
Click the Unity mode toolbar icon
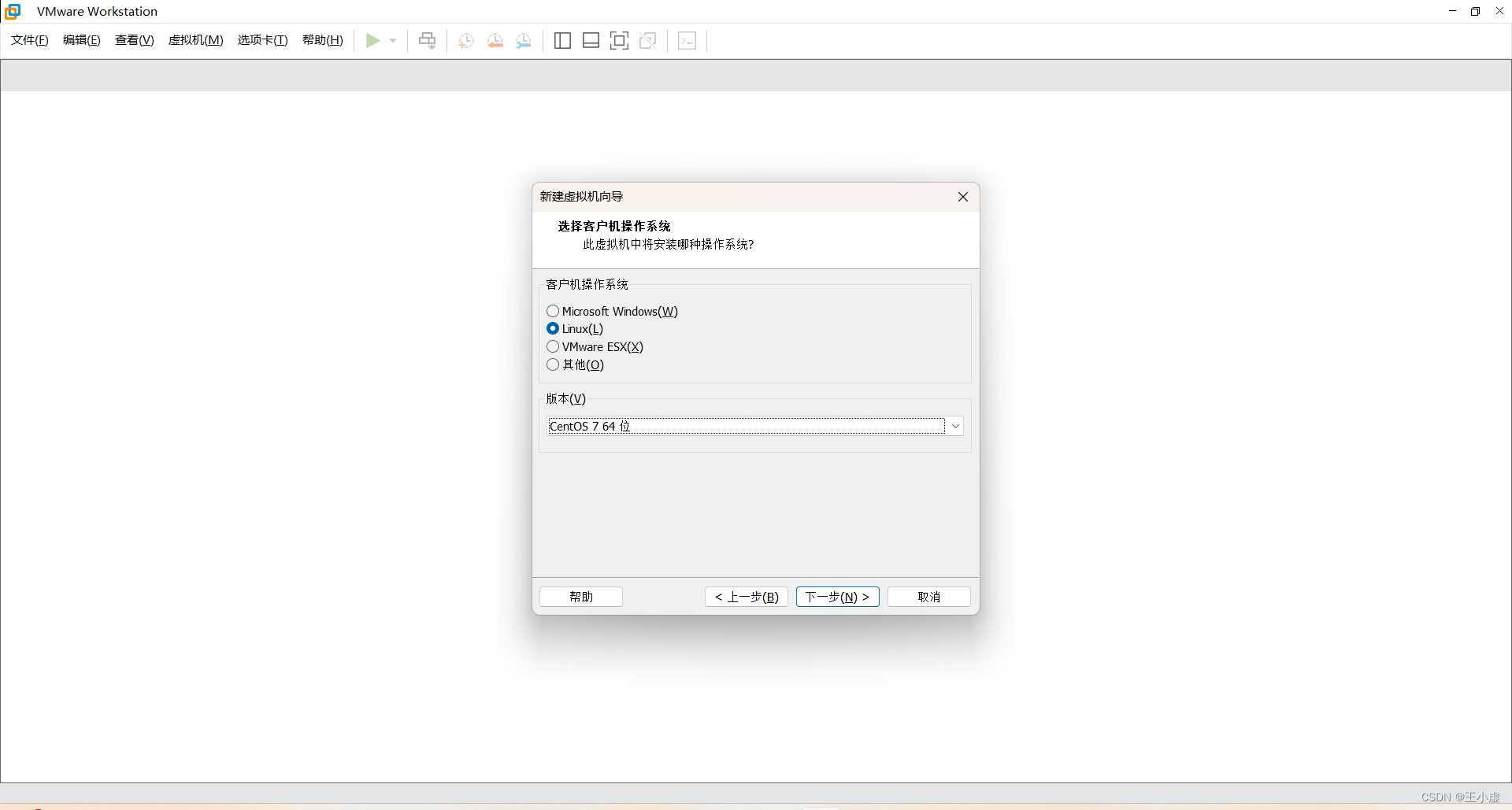(648, 40)
